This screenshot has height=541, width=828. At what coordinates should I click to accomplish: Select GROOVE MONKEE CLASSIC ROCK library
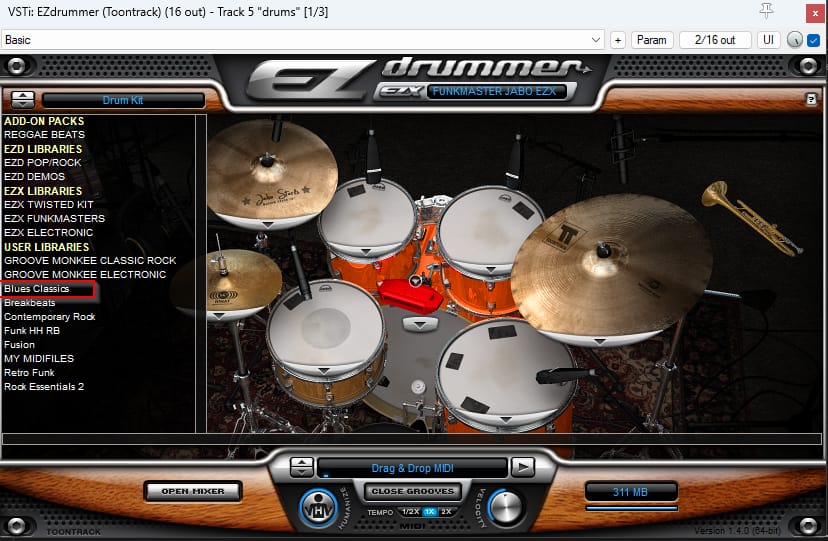tap(90, 260)
